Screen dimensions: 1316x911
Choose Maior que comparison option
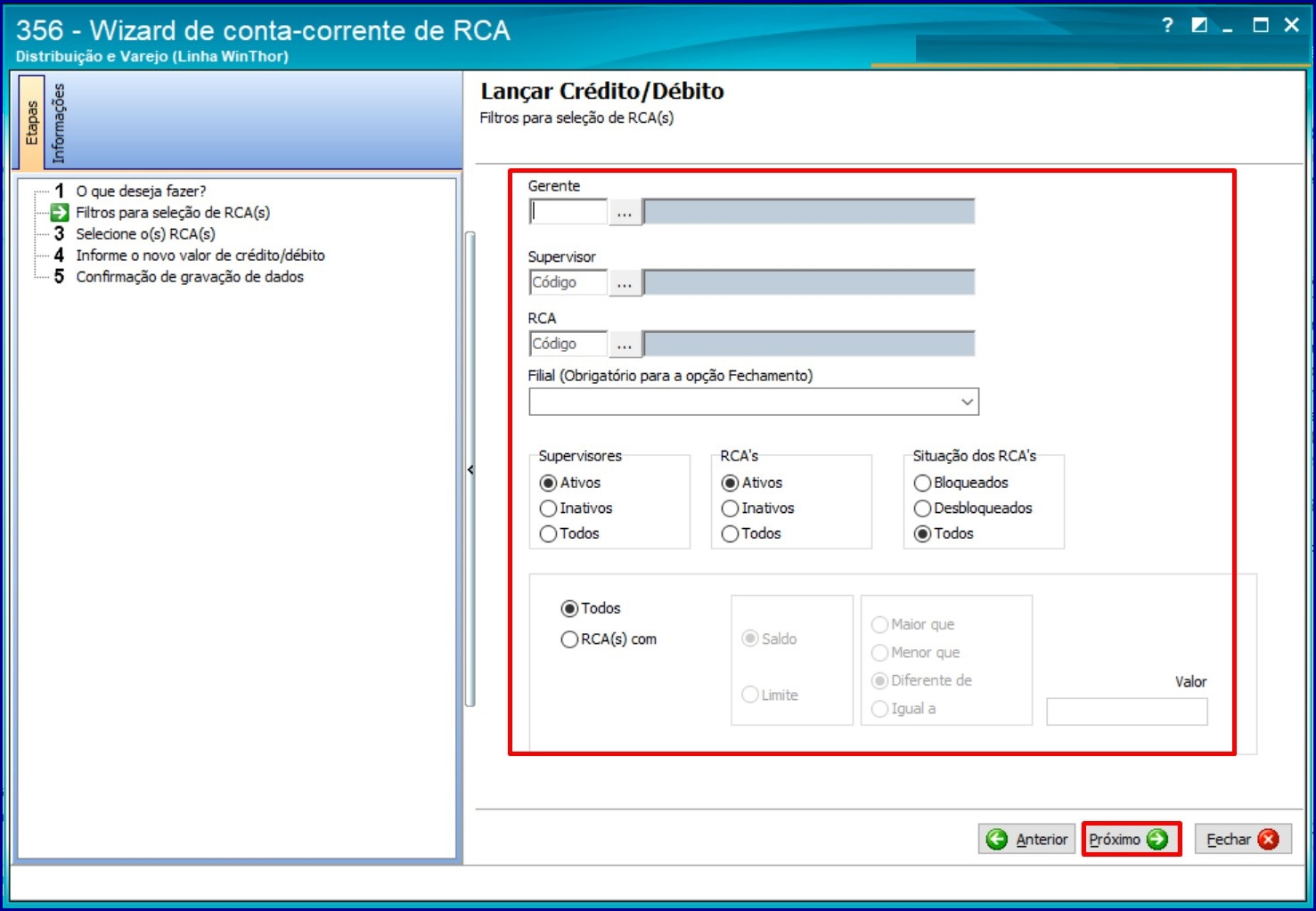pyautogui.click(x=880, y=624)
